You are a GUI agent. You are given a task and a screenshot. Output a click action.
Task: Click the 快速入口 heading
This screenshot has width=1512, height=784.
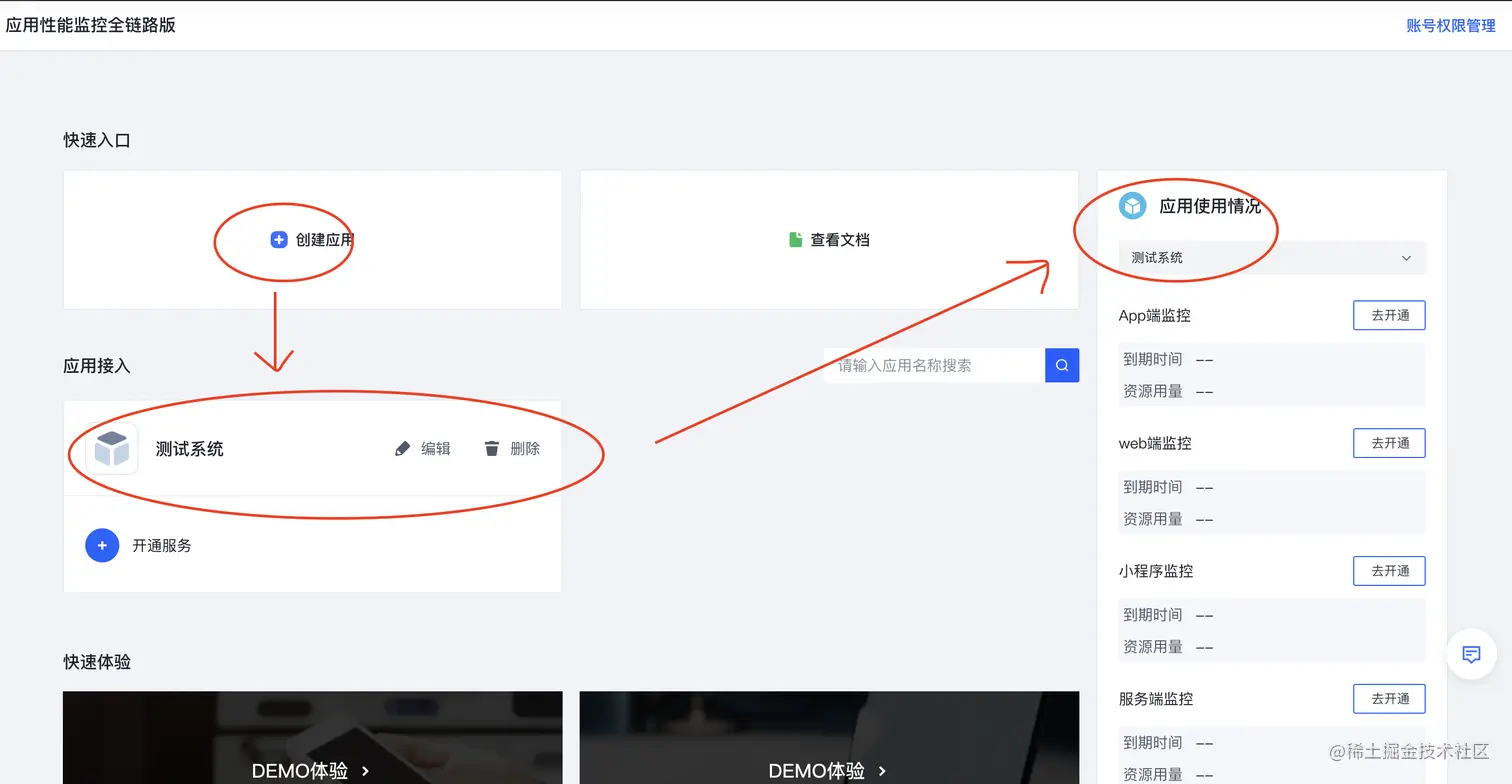point(97,140)
